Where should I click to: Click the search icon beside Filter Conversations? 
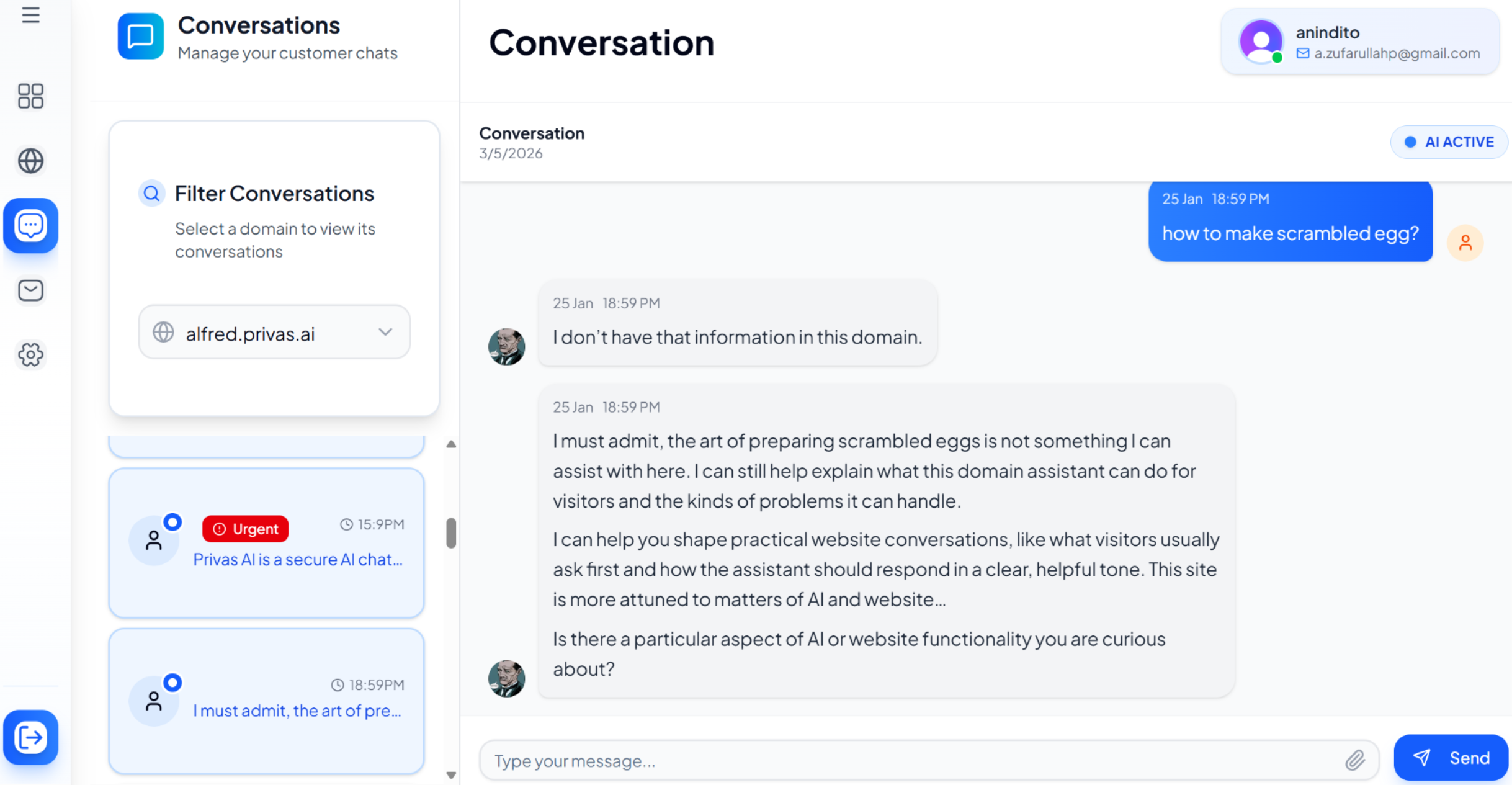point(151,194)
